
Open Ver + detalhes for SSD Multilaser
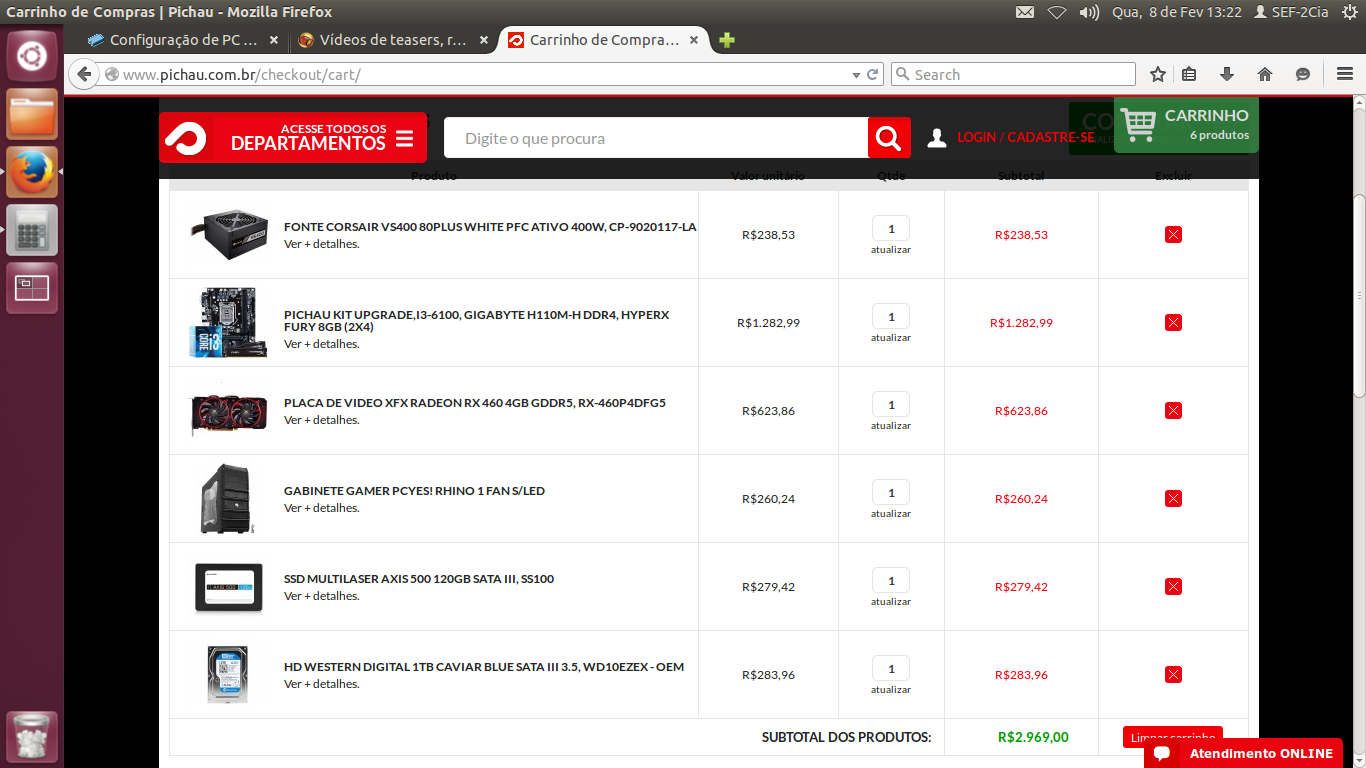coord(321,596)
